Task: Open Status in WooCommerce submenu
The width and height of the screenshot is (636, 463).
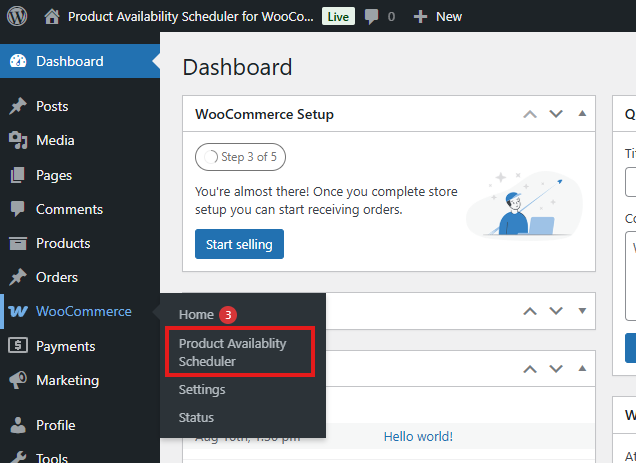Action: coord(196,417)
